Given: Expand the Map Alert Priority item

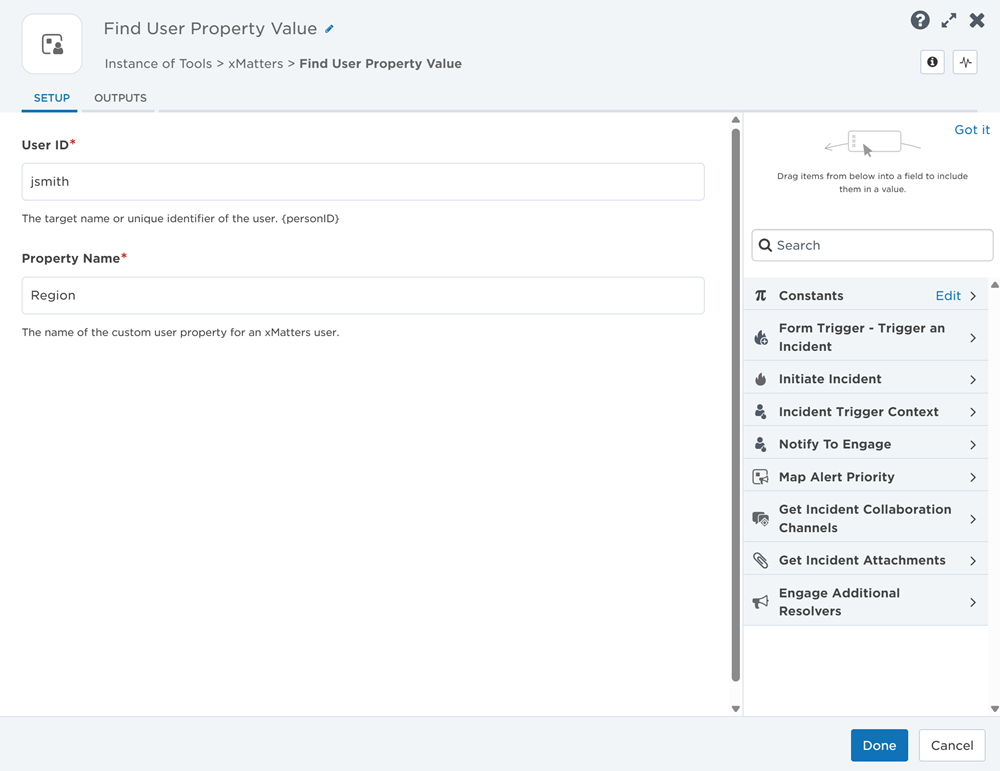Looking at the screenshot, I should (865, 477).
